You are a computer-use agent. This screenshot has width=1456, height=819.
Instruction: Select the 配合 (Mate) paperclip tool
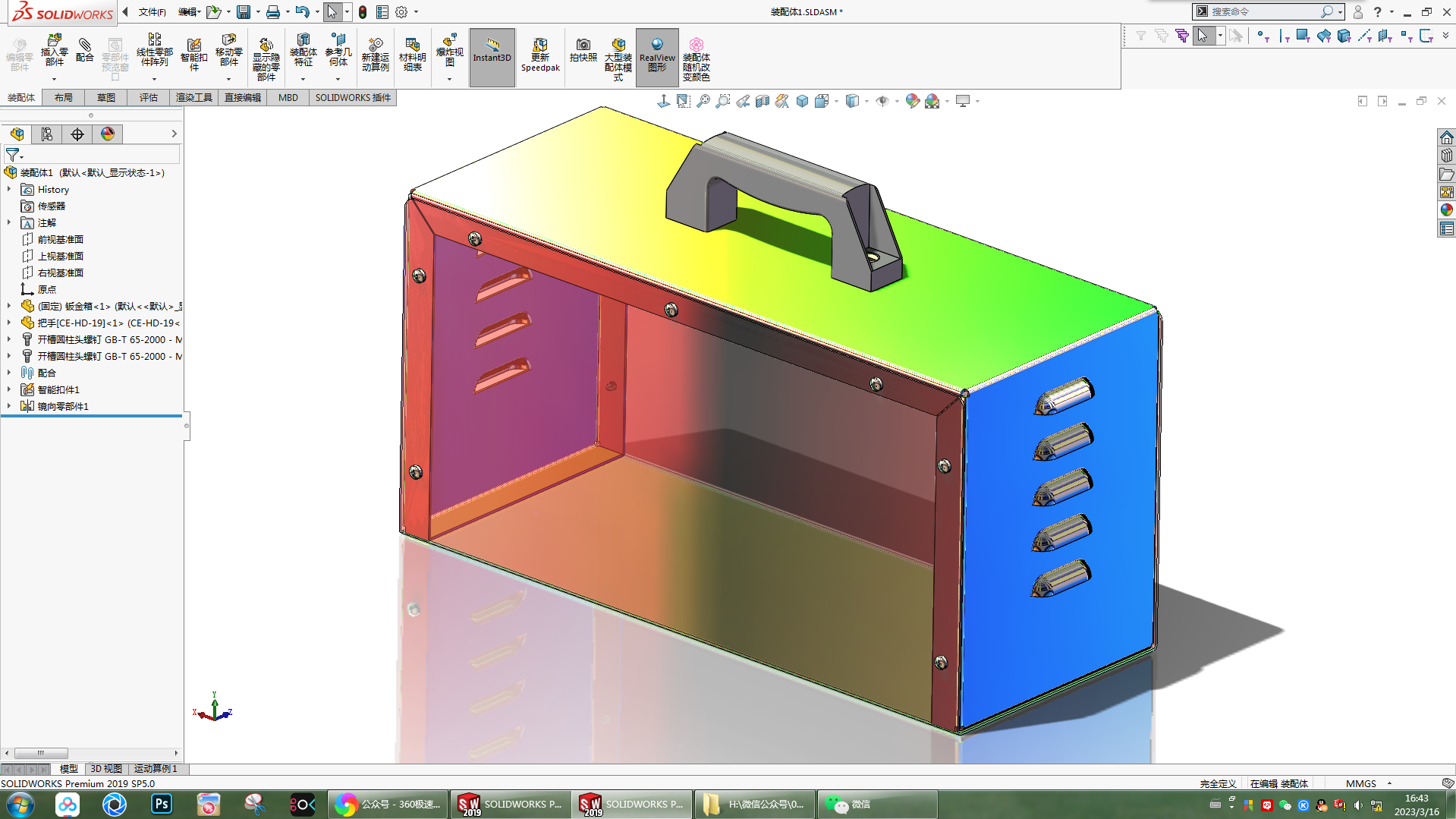(85, 50)
